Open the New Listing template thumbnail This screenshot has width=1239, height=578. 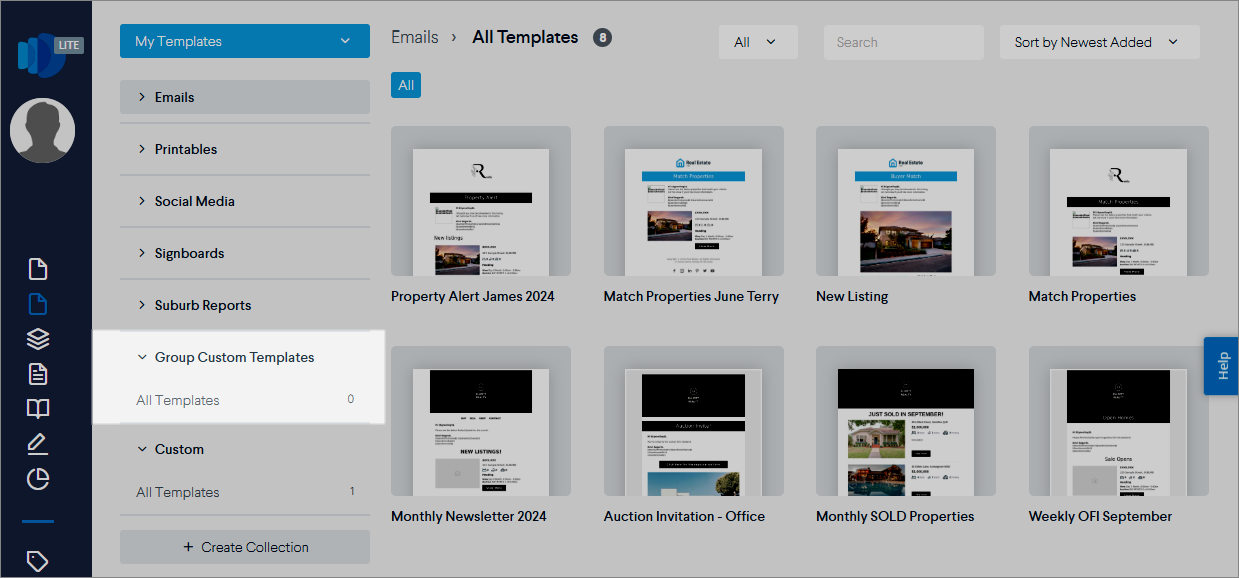tap(906, 201)
